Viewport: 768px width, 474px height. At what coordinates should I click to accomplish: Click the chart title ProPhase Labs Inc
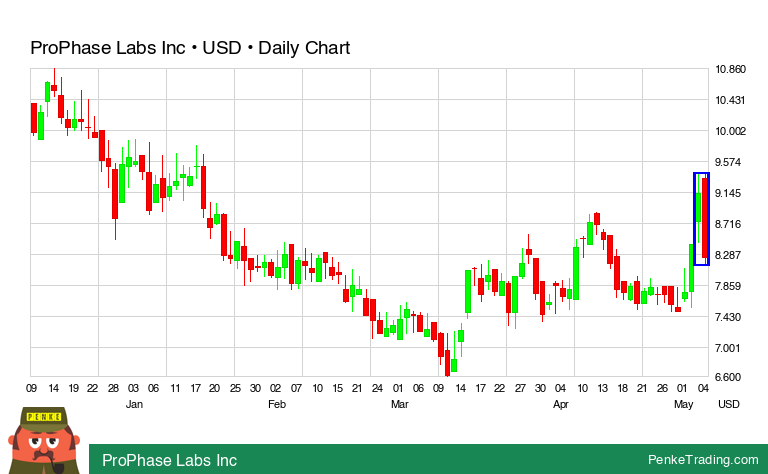pos(108,48)
